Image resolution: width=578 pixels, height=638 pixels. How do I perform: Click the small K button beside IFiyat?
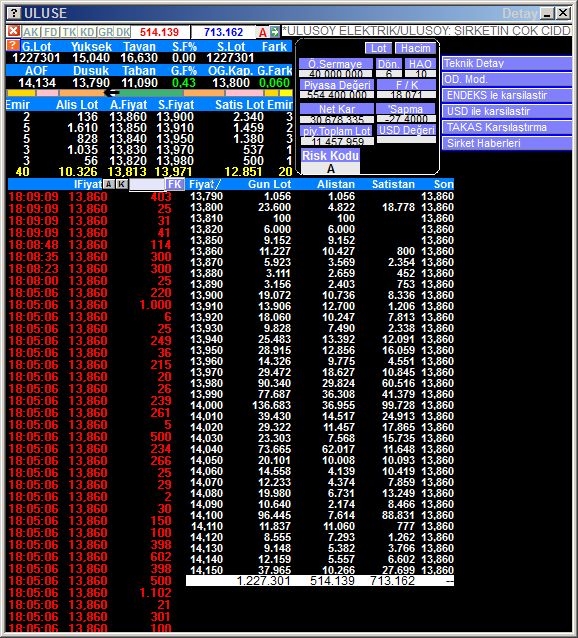122,184
